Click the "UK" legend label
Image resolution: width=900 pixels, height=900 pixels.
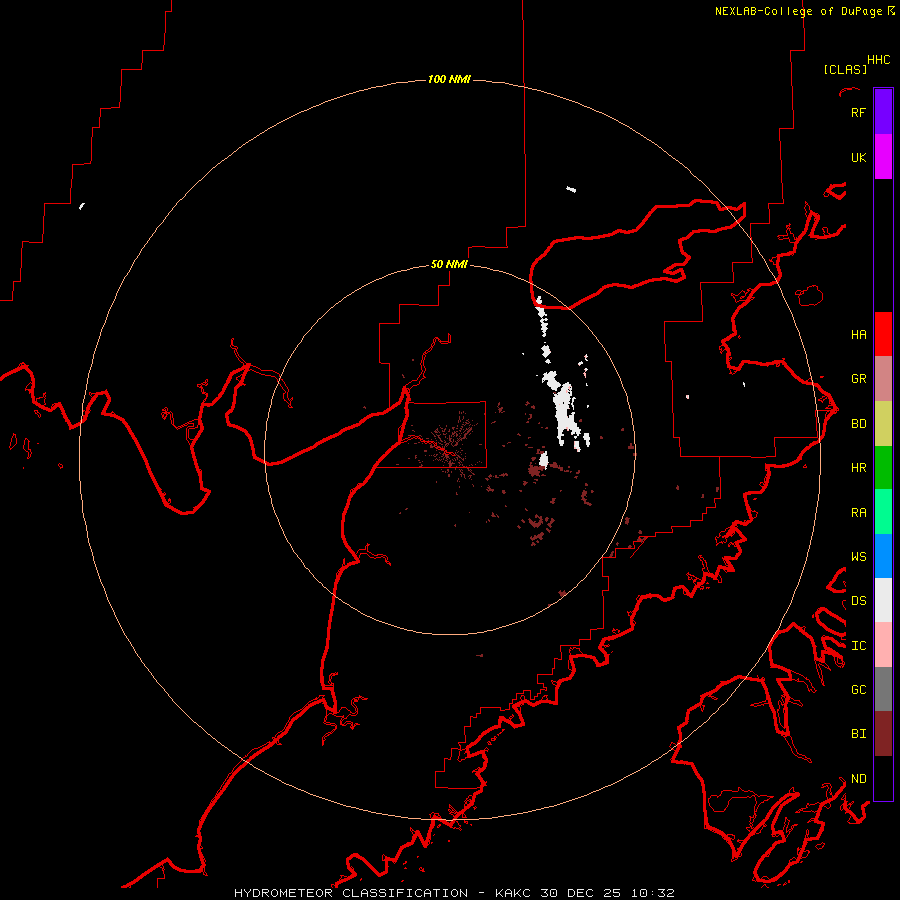click(858, 157)
